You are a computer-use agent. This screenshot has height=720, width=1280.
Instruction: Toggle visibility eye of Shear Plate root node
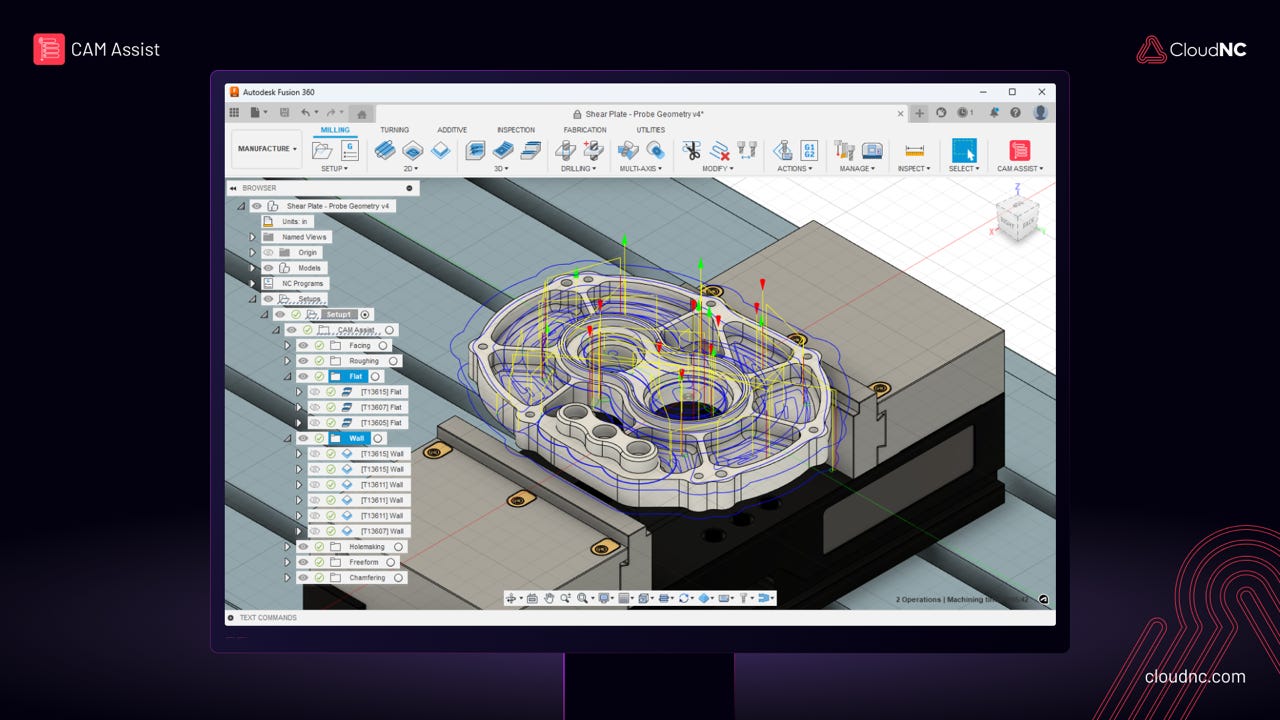tap(257, 206)
